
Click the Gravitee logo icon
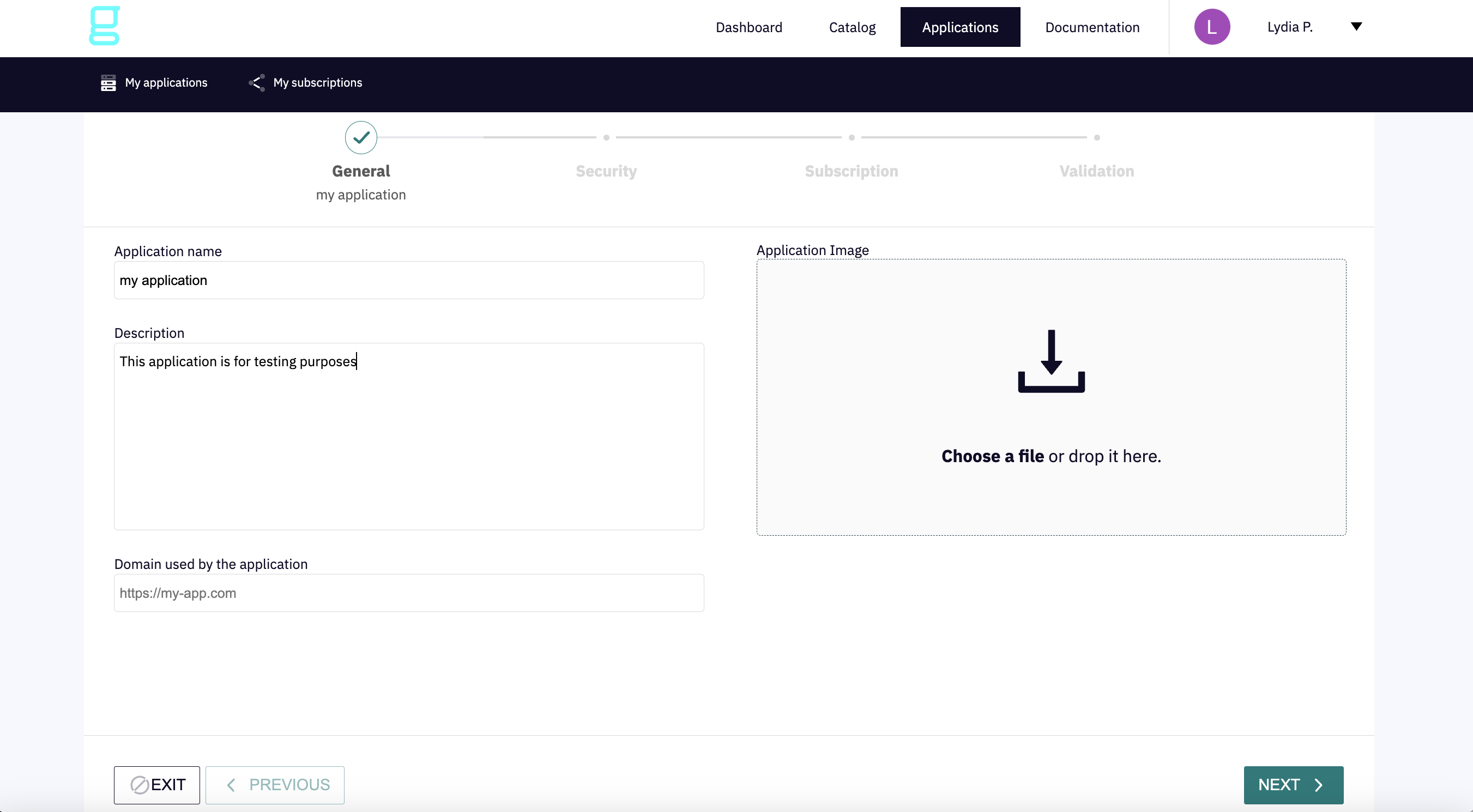click(105, 26)
